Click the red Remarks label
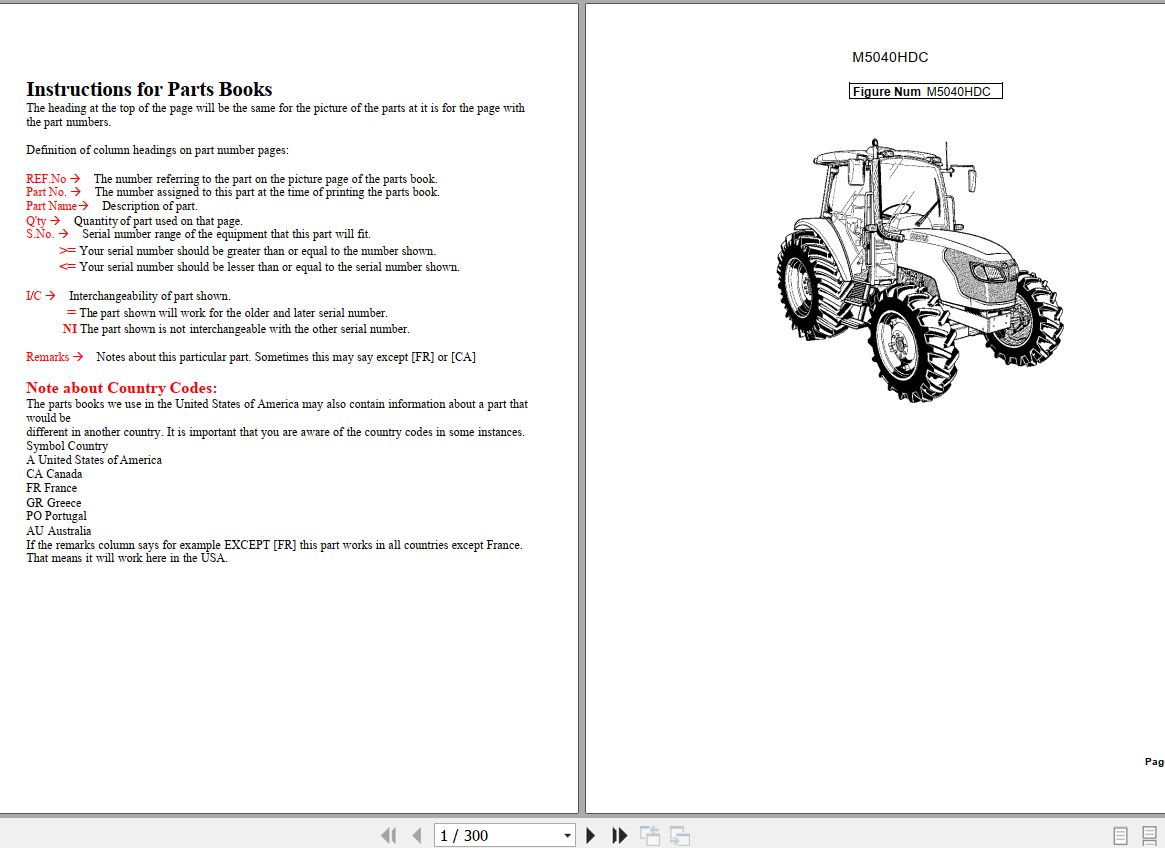This screenshot has width=1165, height=848. (48, 357)
